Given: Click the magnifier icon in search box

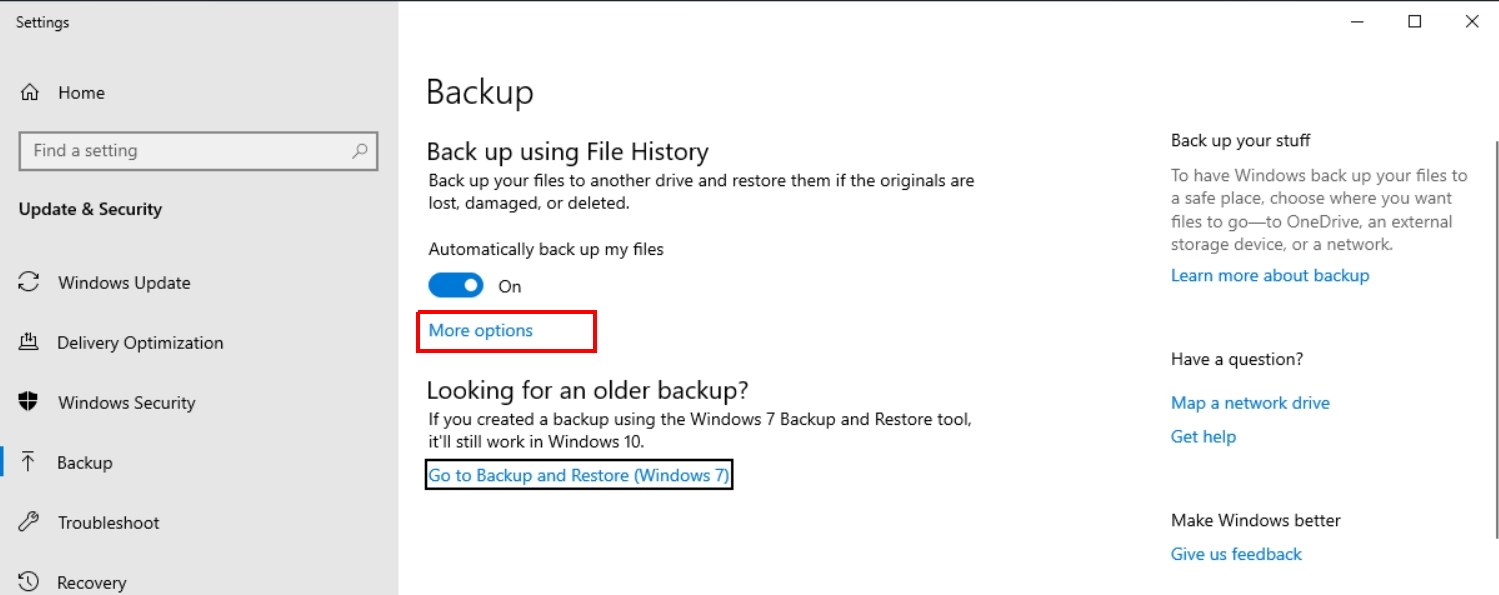Looking at the screenshot, I should (x=359, y=151).
